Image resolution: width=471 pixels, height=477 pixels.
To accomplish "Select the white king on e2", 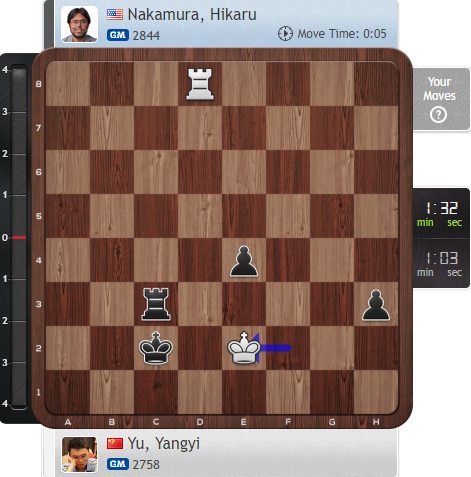I will [244, 347].
